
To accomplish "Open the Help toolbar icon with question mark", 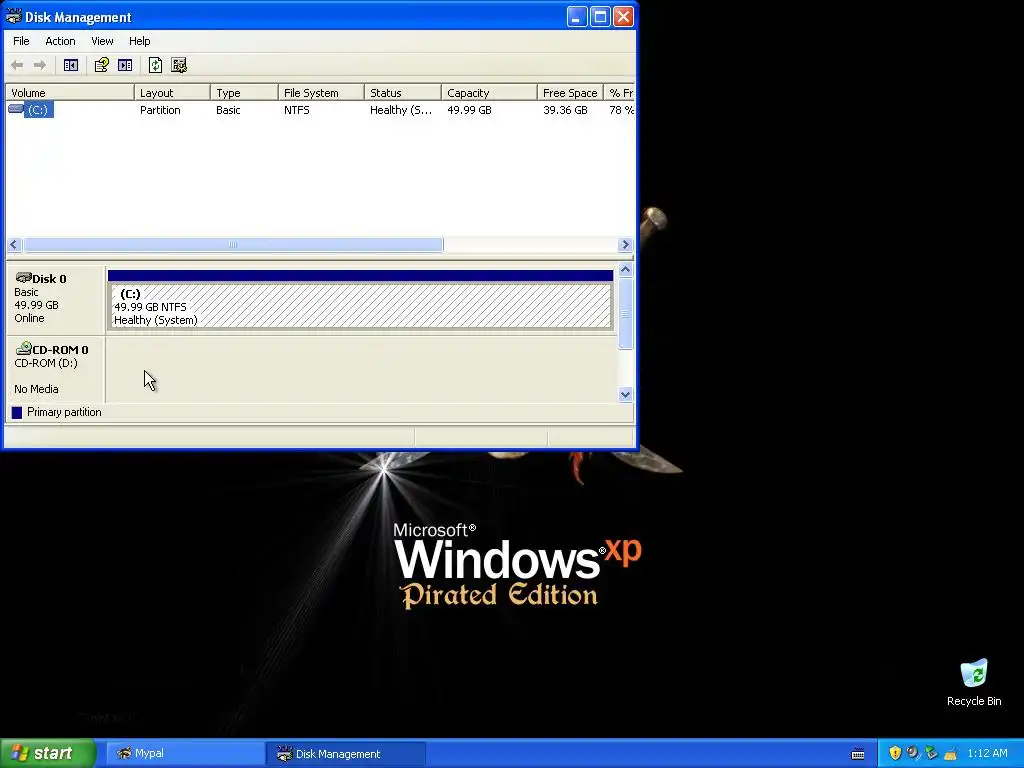I will tap(101, 65).
